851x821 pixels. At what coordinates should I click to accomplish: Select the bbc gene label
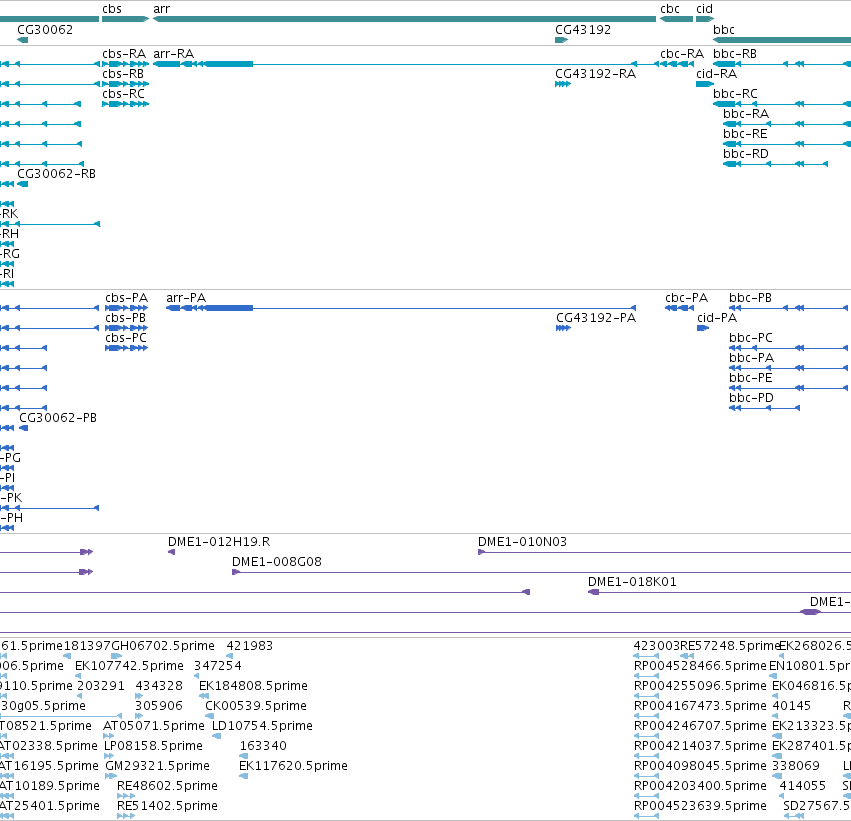pos(723,30)
